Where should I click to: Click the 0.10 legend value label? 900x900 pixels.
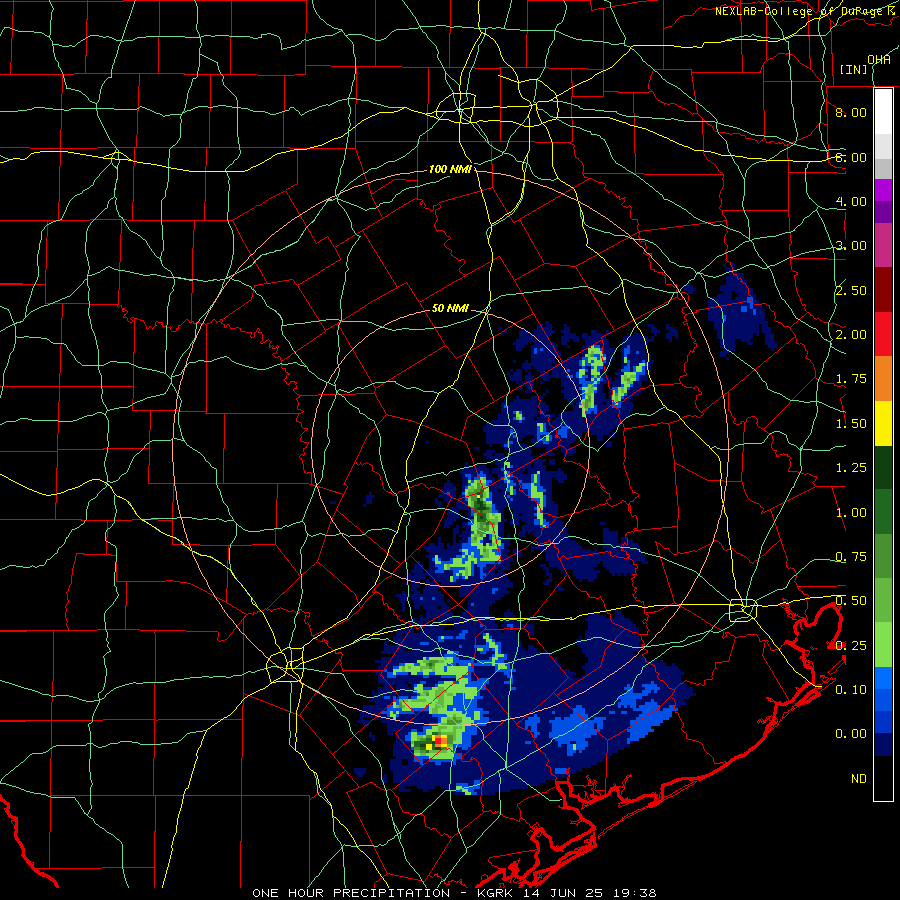tap(851, 690)
